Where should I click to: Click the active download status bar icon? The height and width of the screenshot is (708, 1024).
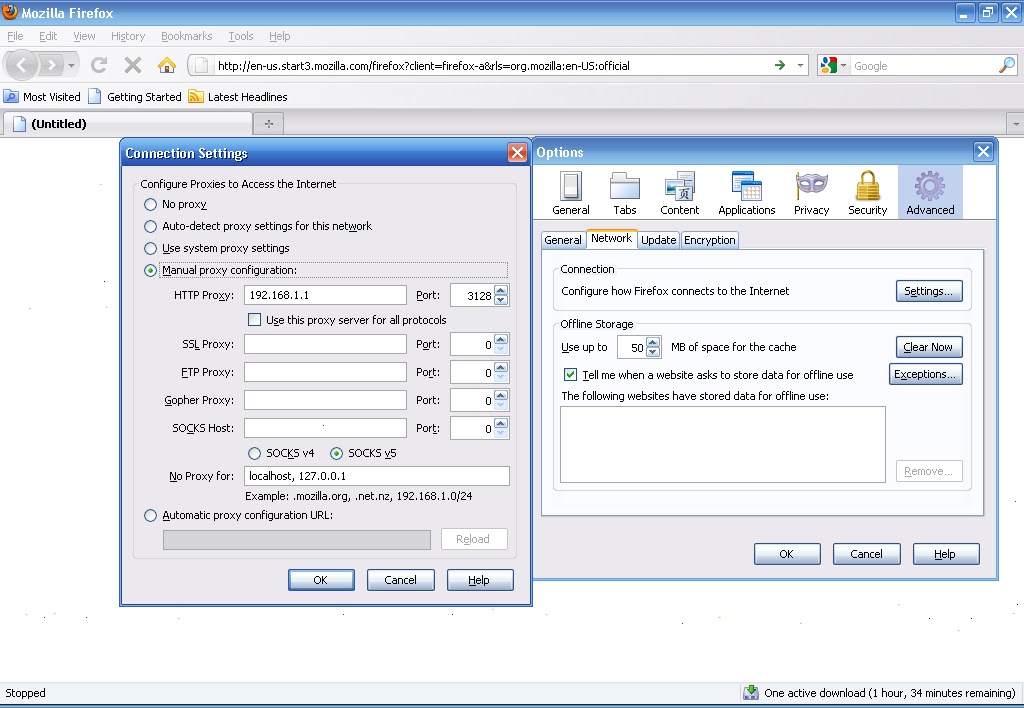pos(751,692)
